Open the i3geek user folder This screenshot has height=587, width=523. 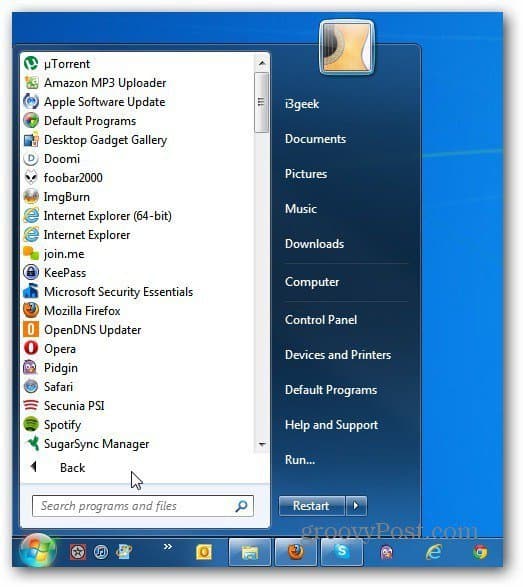[x=302, y=104]
